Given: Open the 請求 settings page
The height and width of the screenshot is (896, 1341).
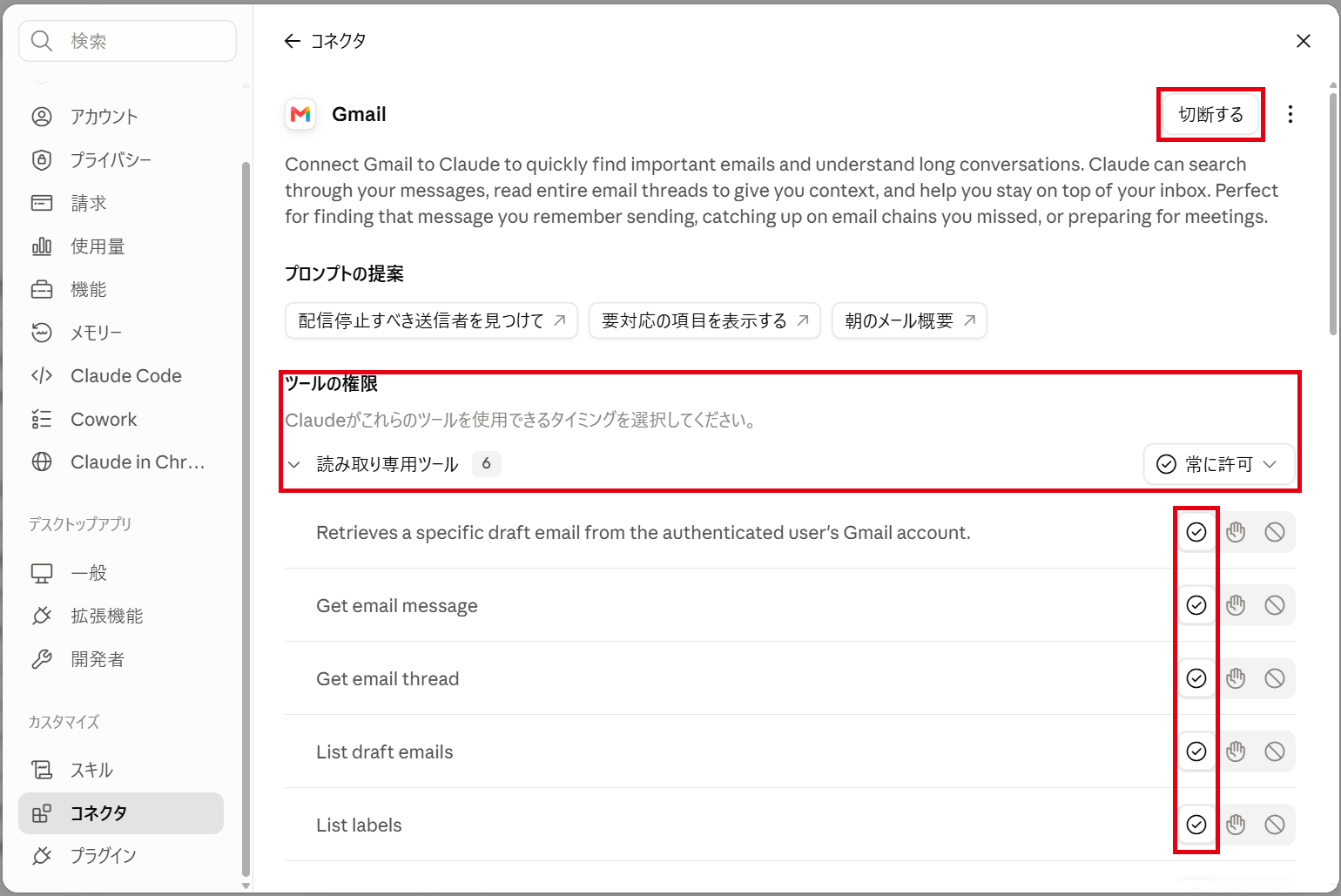Looking at the screenshot, I should pyautogui.click(x=121, y=203).
